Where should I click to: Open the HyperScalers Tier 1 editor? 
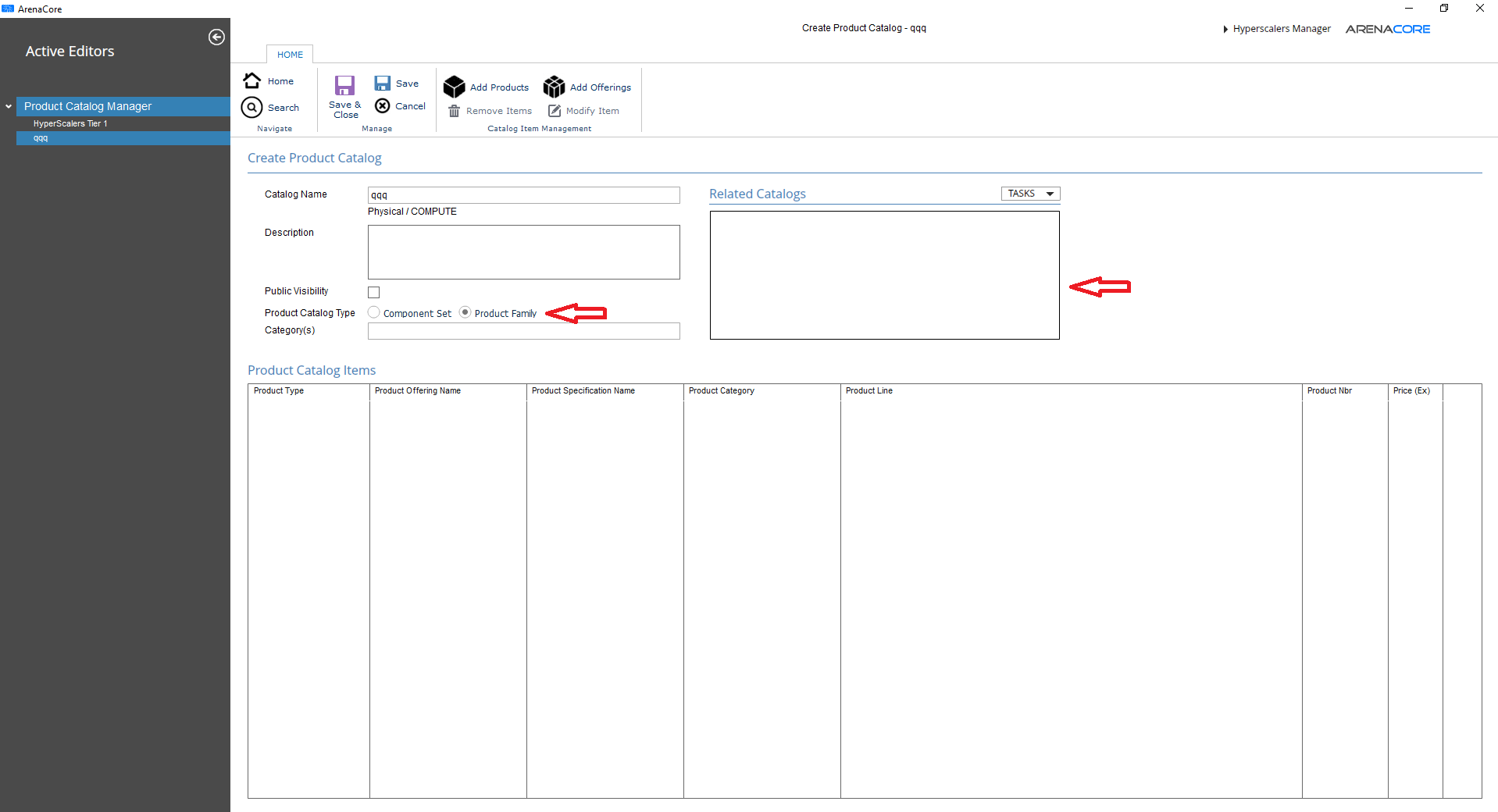point(70,123)
